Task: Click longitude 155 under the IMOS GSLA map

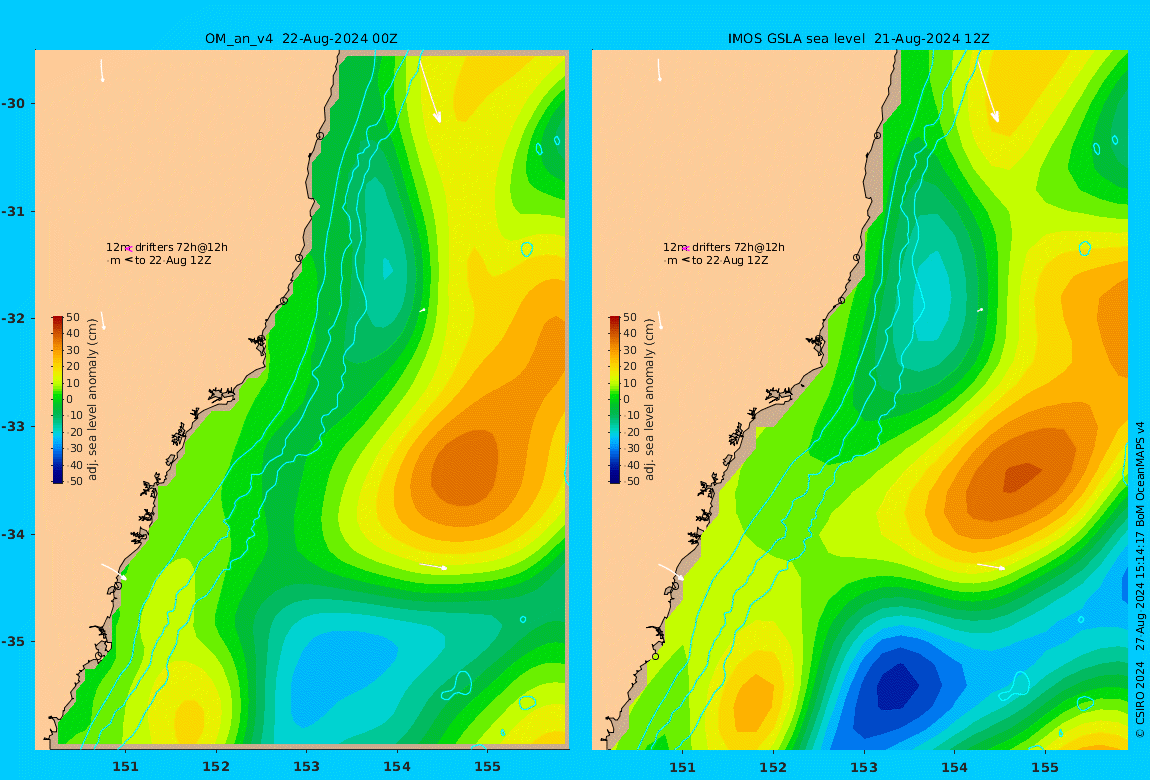Action: point(1045,767)
